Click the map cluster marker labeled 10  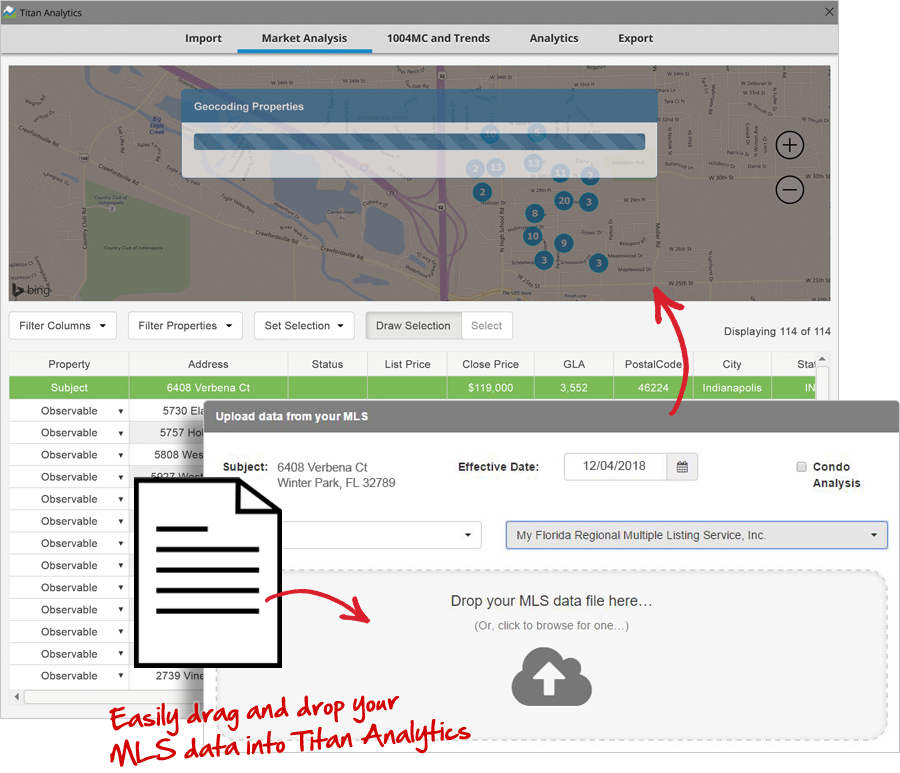pyautogui.click(x=533, y=236)
